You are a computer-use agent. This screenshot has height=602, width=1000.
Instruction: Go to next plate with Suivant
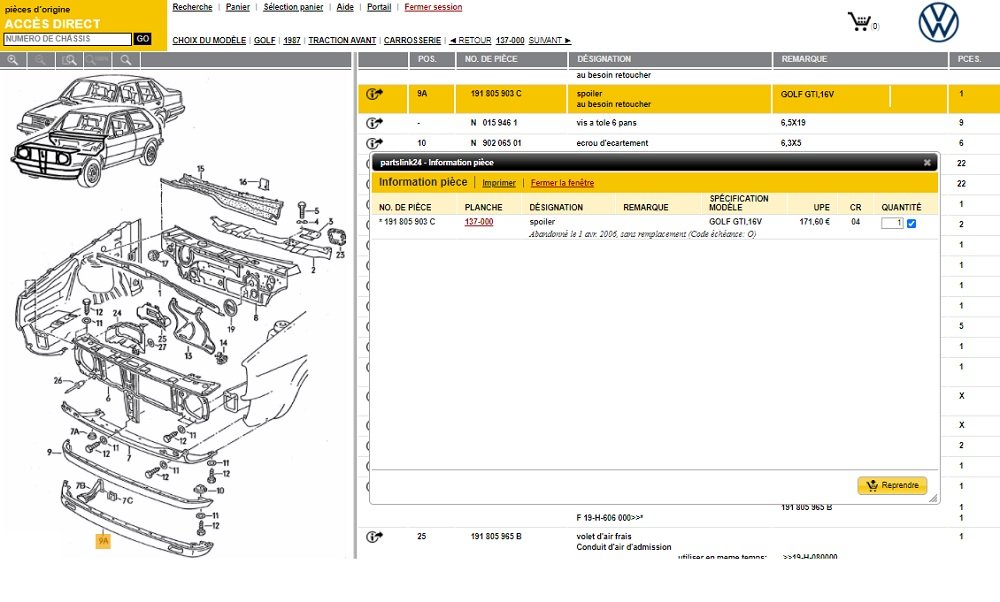coord(550,40)
